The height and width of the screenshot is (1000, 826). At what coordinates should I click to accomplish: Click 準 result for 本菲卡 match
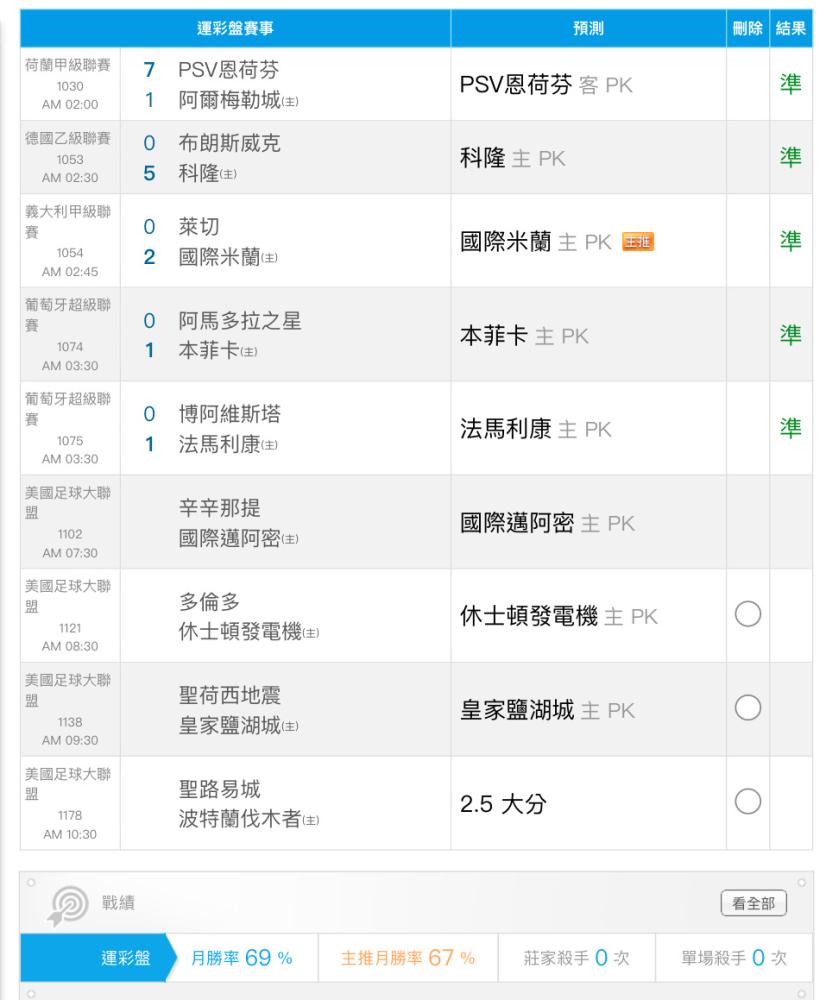[x=790, y=336]
